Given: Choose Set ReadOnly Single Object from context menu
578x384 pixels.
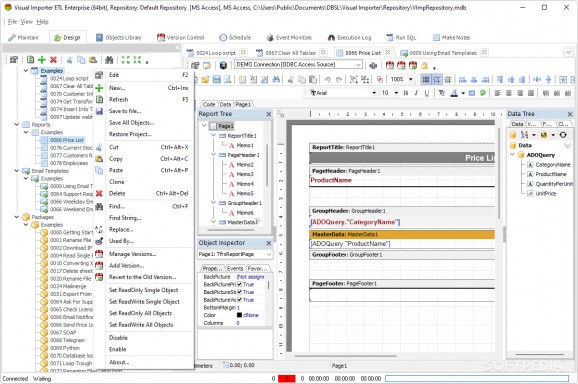Looking at the screenshot, I should (144, 290).
